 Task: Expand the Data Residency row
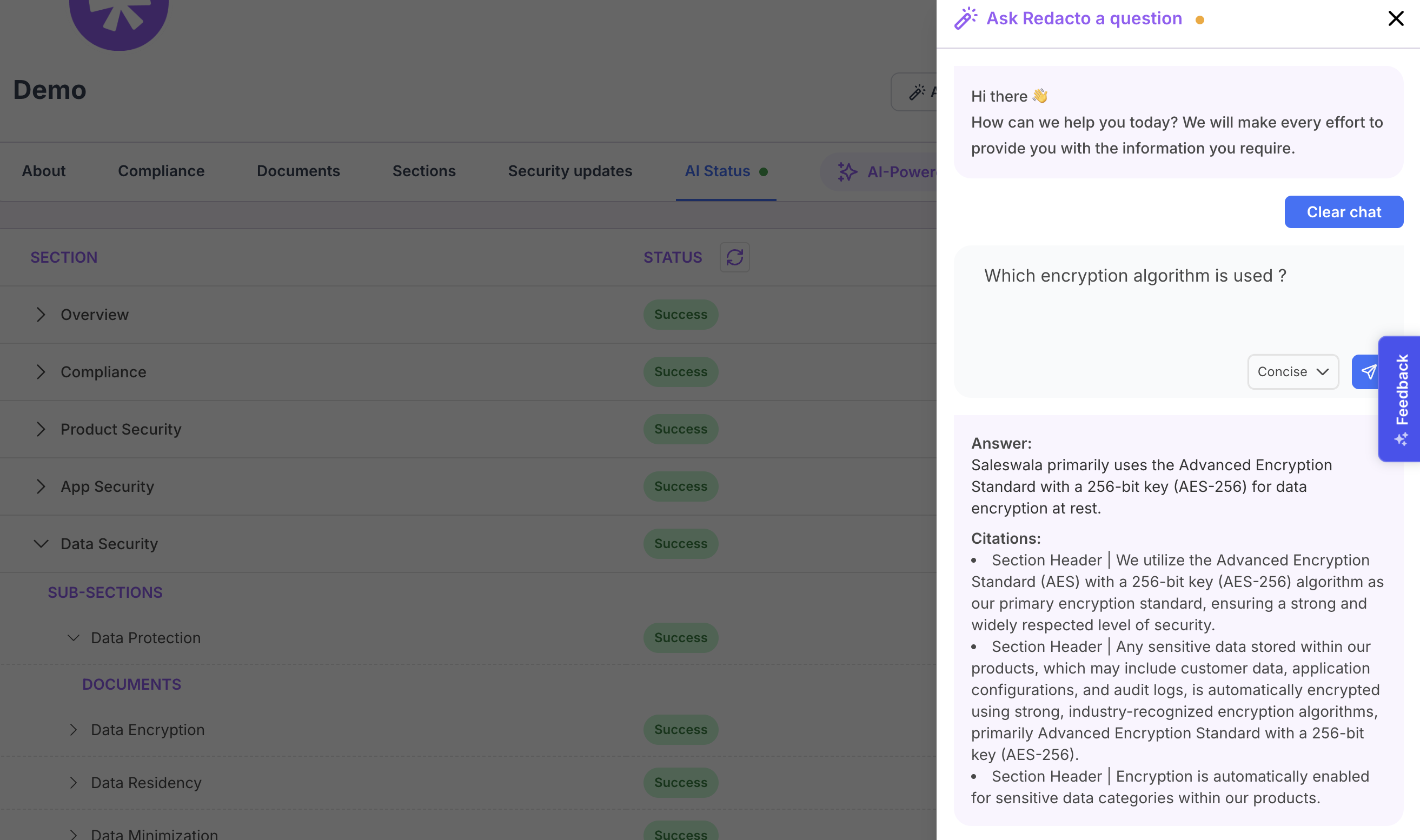[74, 783]
